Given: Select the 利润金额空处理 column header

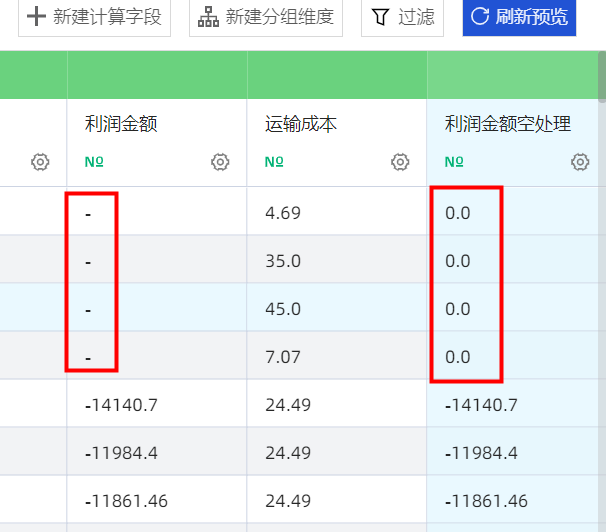Looking at the screenshot, I should (508, 124).
